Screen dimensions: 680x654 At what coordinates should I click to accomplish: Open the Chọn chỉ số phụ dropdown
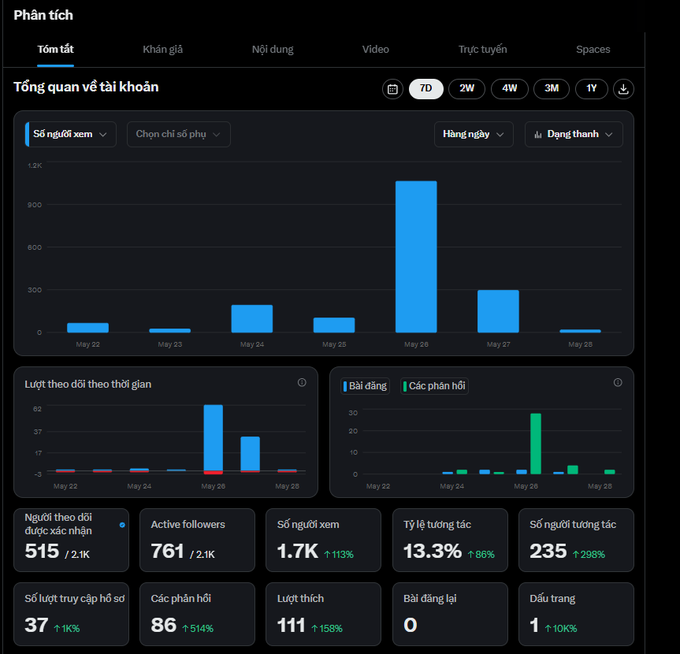179,134
